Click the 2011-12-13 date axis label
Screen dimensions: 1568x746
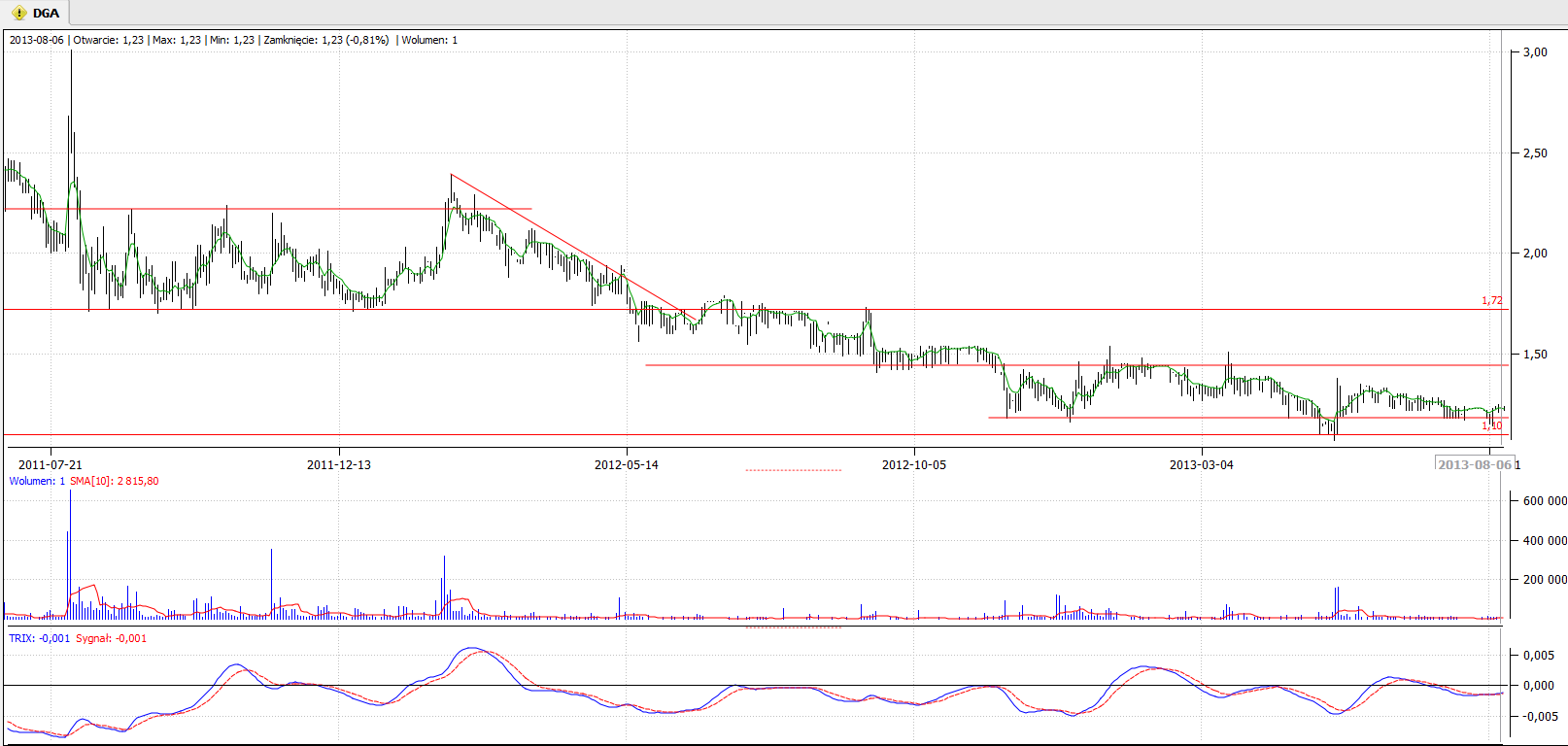point(339,465)
